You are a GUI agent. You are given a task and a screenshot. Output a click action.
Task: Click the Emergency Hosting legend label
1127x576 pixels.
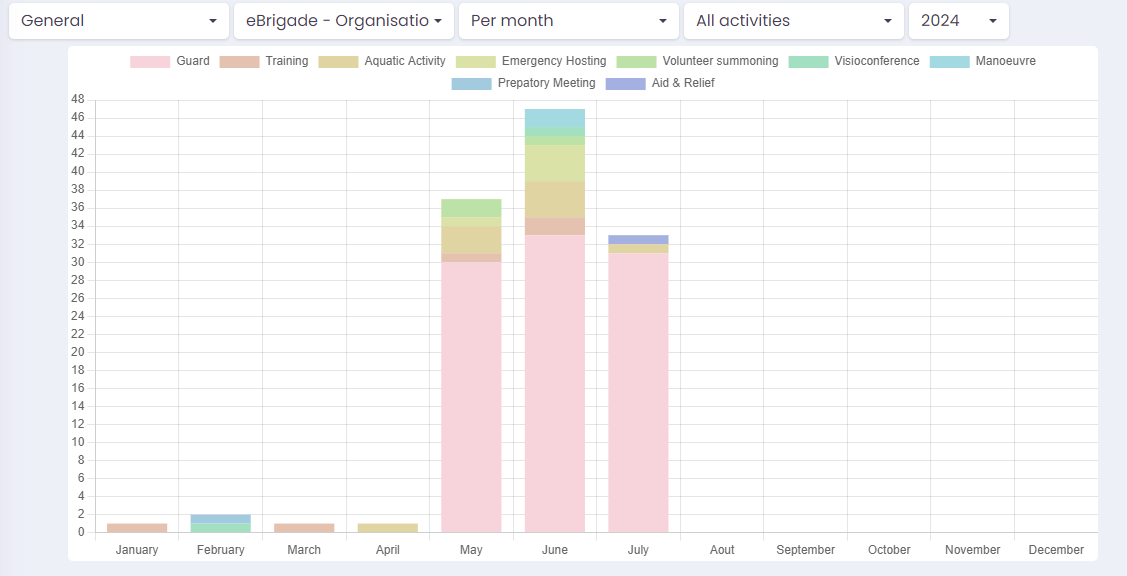[554, 61]
